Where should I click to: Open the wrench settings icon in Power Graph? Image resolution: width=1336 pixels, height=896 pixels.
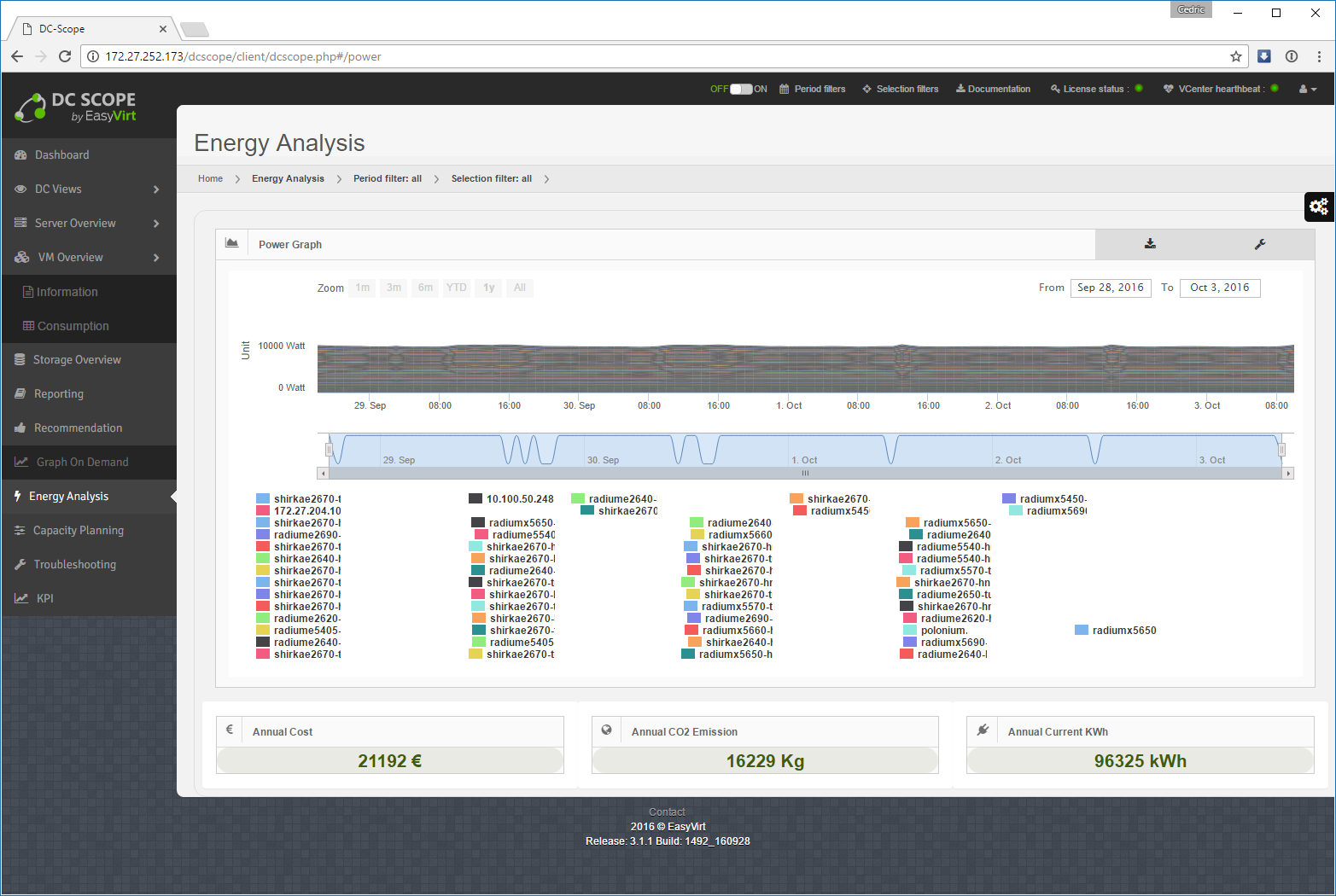click(x=1259, y=244)
